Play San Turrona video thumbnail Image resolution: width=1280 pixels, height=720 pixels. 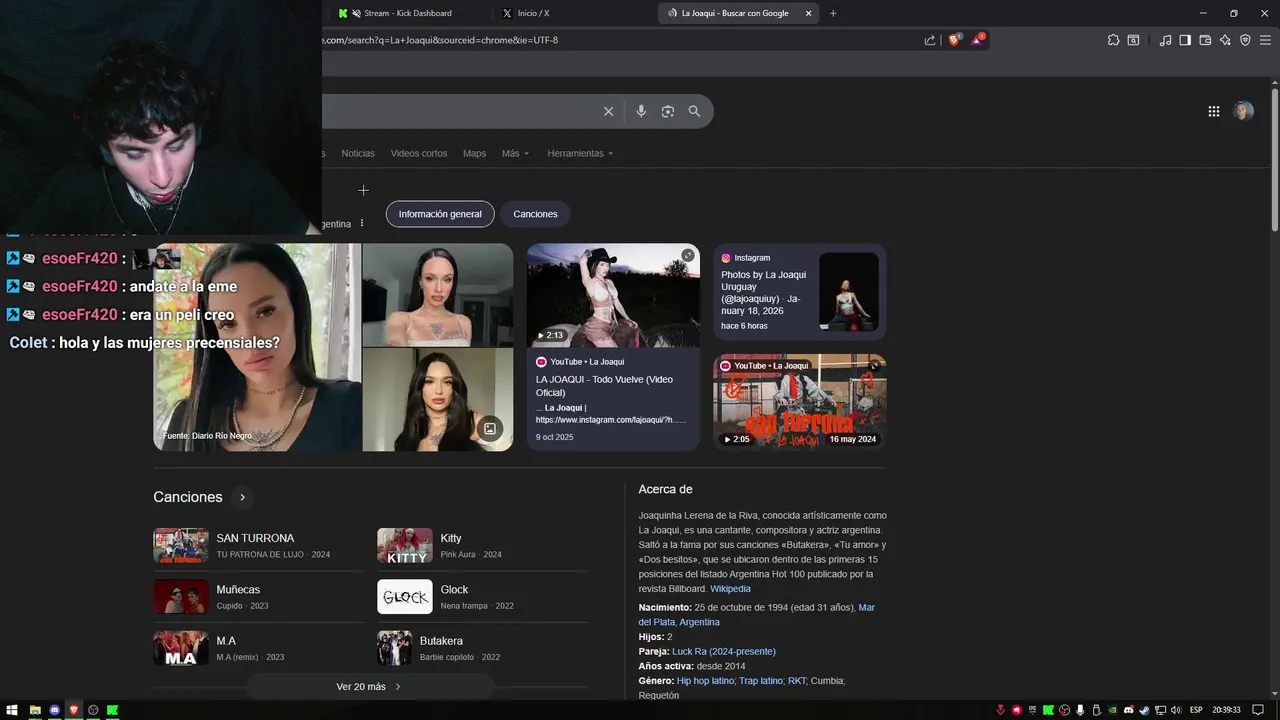tap(799, 401)
